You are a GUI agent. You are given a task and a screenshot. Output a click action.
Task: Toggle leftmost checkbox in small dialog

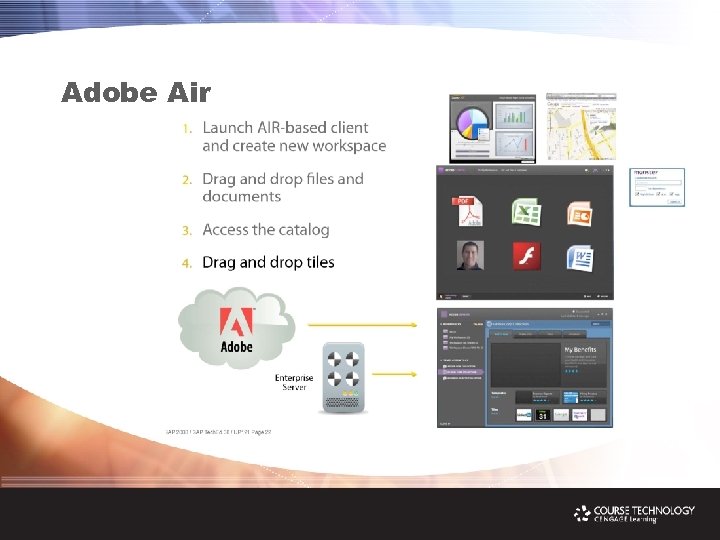[x=637, y=194]
